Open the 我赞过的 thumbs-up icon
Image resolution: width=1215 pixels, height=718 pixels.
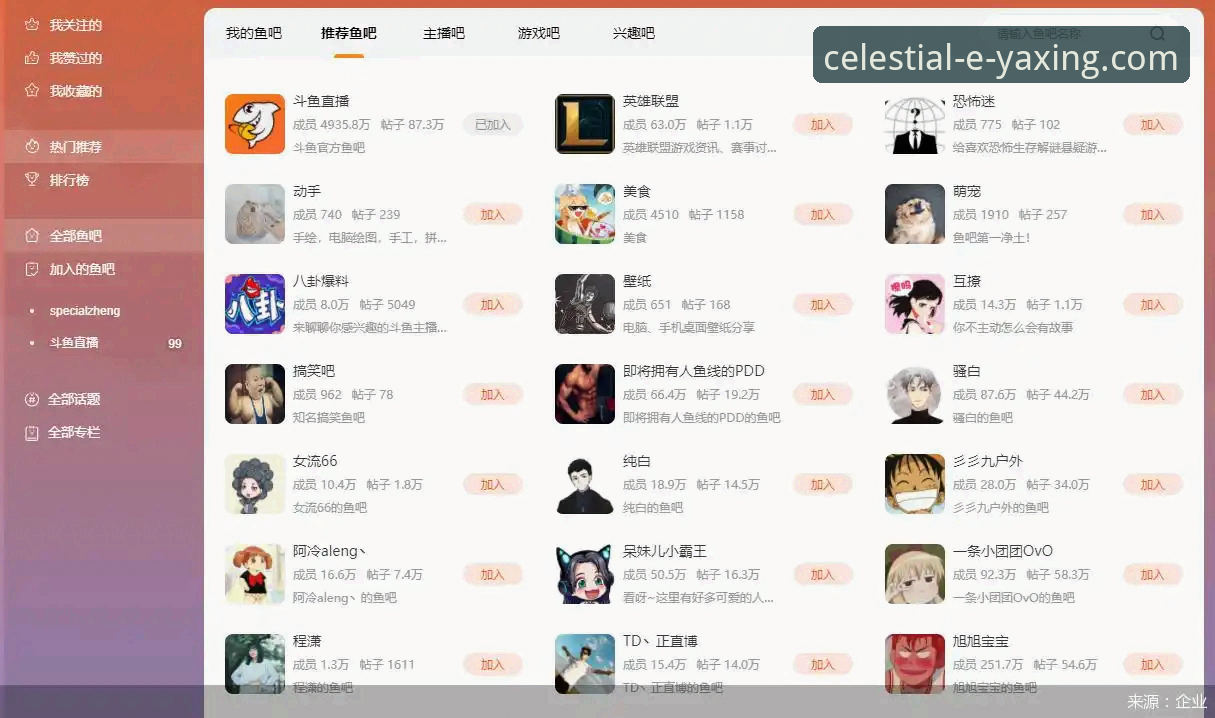click(31, 58)
